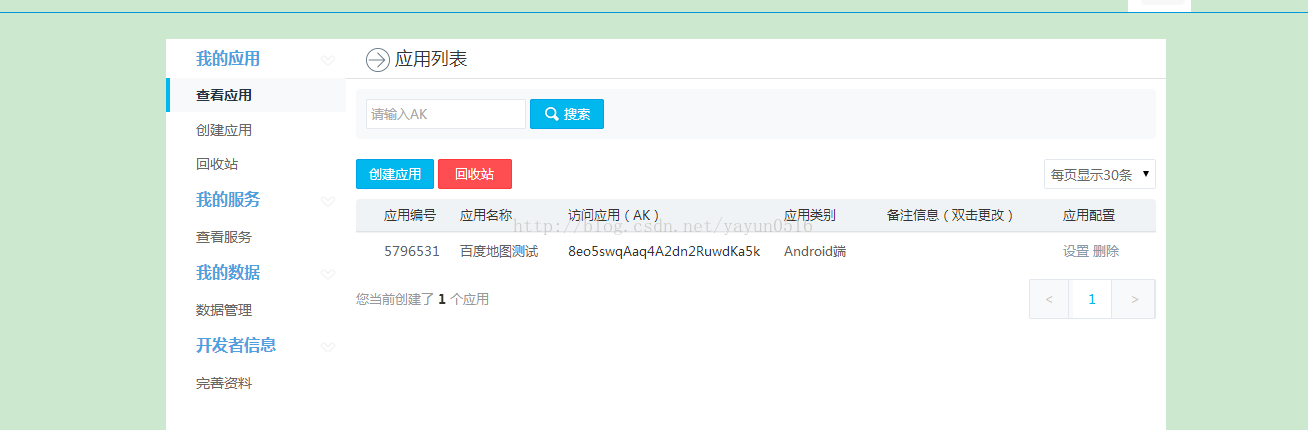Screen dimensions: 1308x430
Task: Select 查看应用 in the sidebar
Action: click(224, 95)
